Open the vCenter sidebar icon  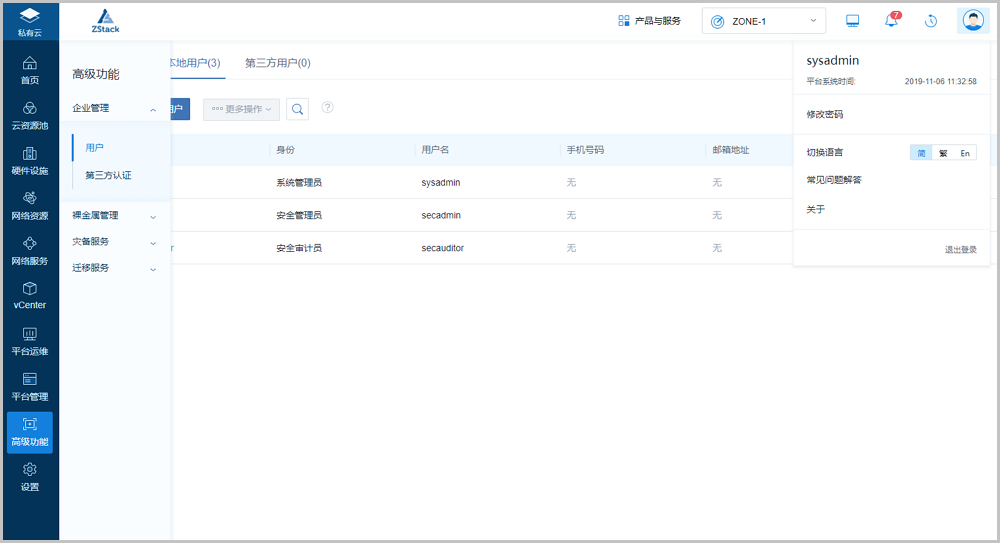tap(30, 295)
